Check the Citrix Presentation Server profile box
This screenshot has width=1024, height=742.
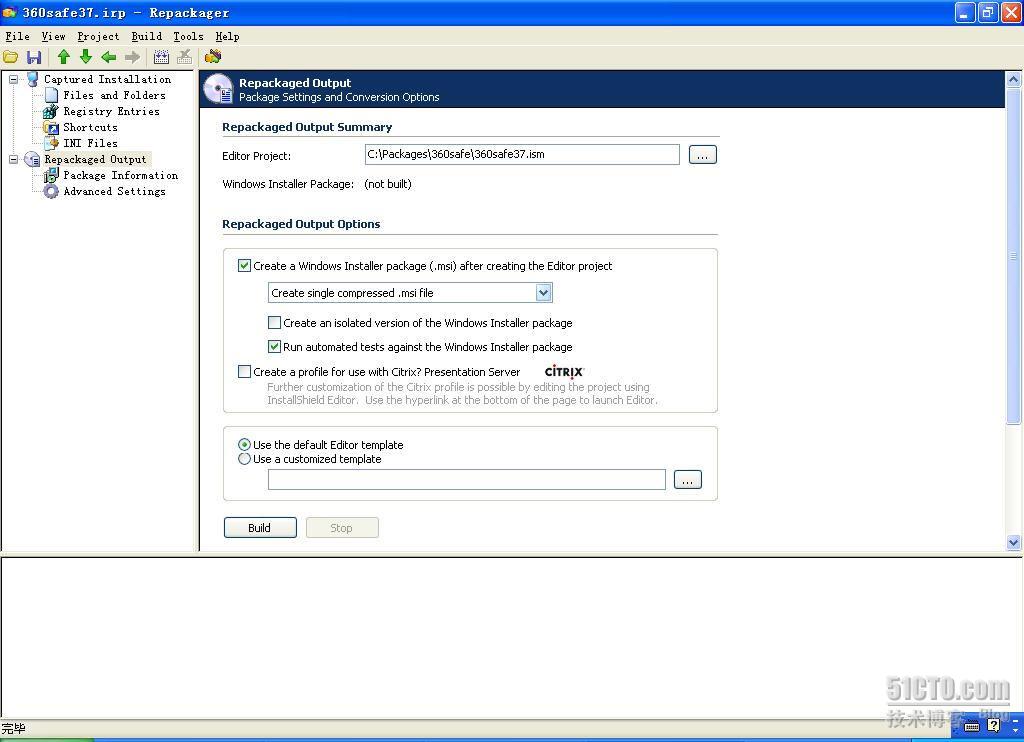pos(244,372)
